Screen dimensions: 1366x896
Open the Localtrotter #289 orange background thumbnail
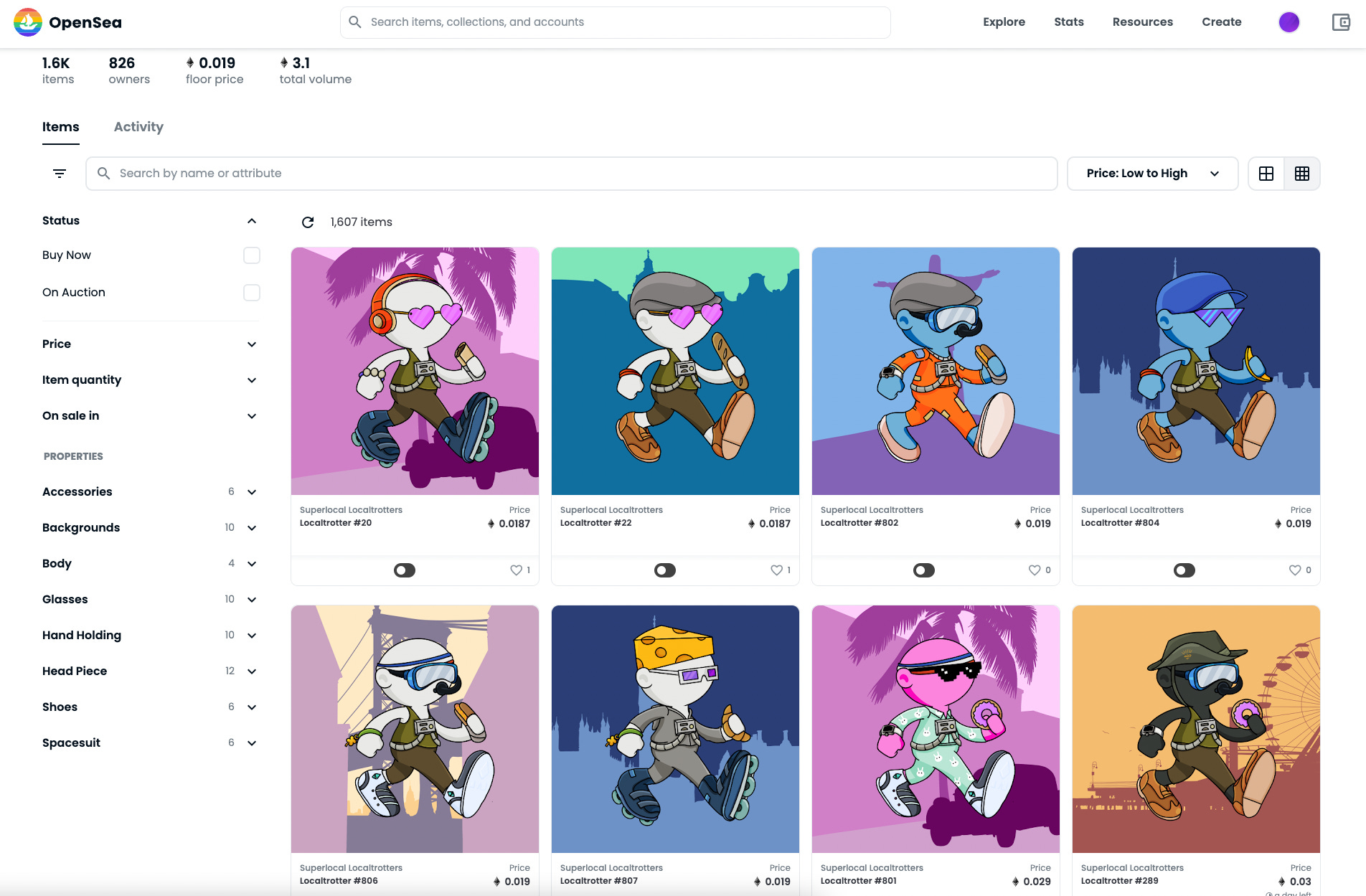(x=1196, y=729)
